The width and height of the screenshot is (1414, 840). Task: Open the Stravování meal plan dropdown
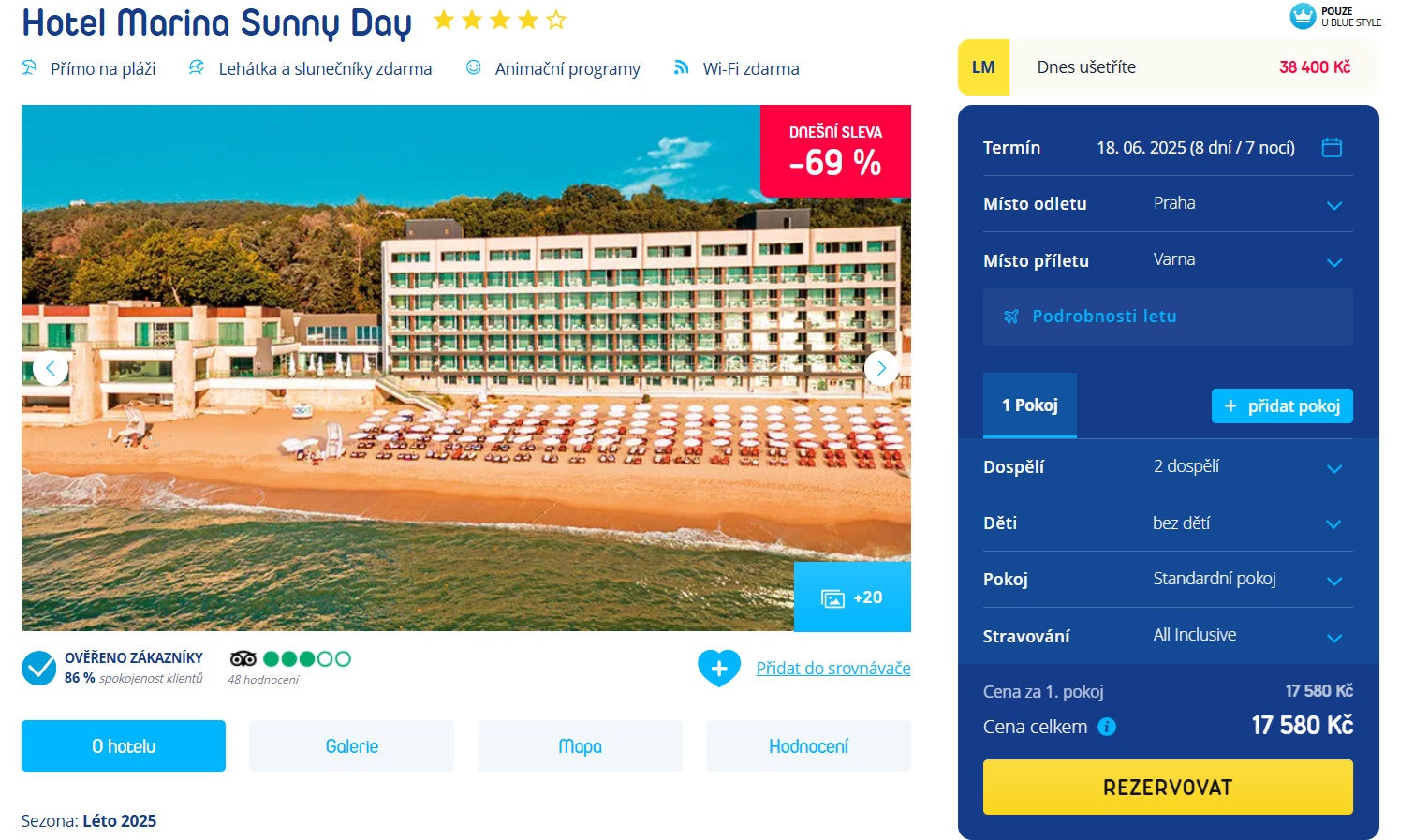(1334, 638)
